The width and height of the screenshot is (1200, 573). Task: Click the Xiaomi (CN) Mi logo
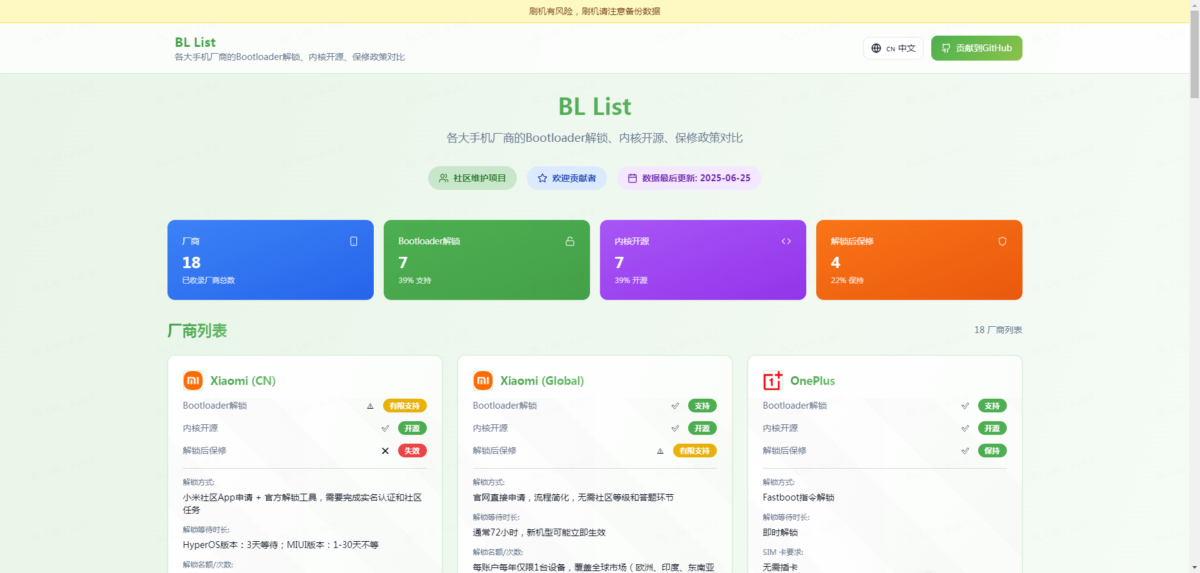coord(193,380)
